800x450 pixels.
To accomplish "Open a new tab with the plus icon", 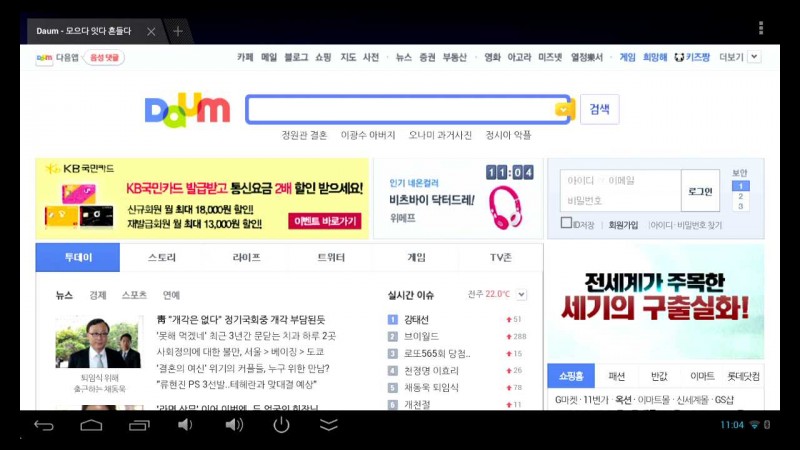I will 178,31.
